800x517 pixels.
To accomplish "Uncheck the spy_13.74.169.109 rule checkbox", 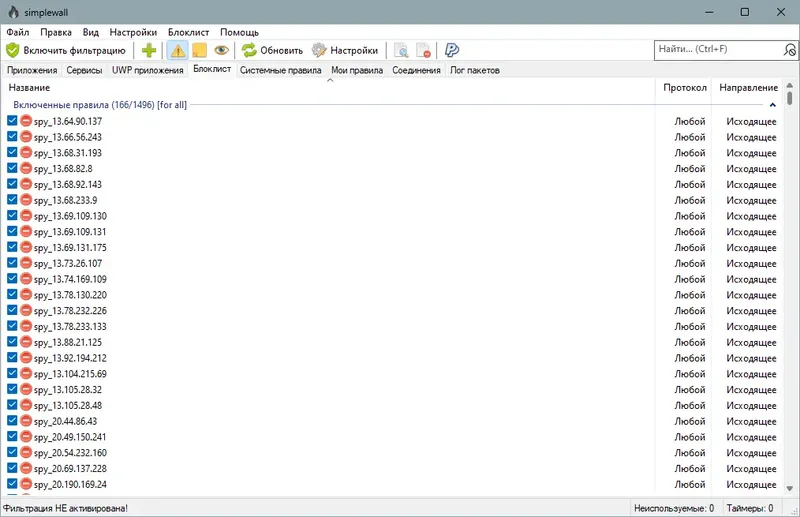I will click(x=12, y=279).
